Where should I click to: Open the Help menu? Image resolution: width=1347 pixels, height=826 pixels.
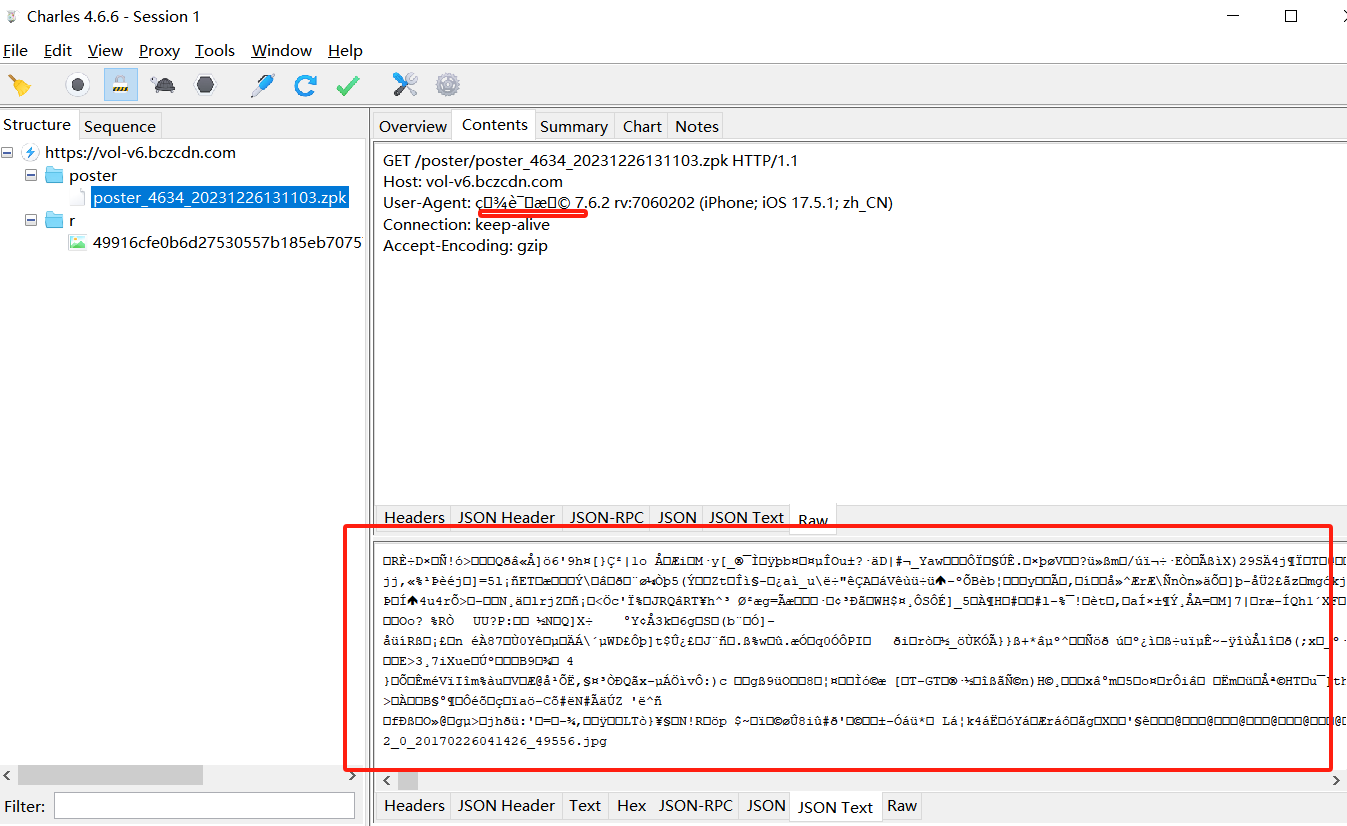click(x=345, y=51)
